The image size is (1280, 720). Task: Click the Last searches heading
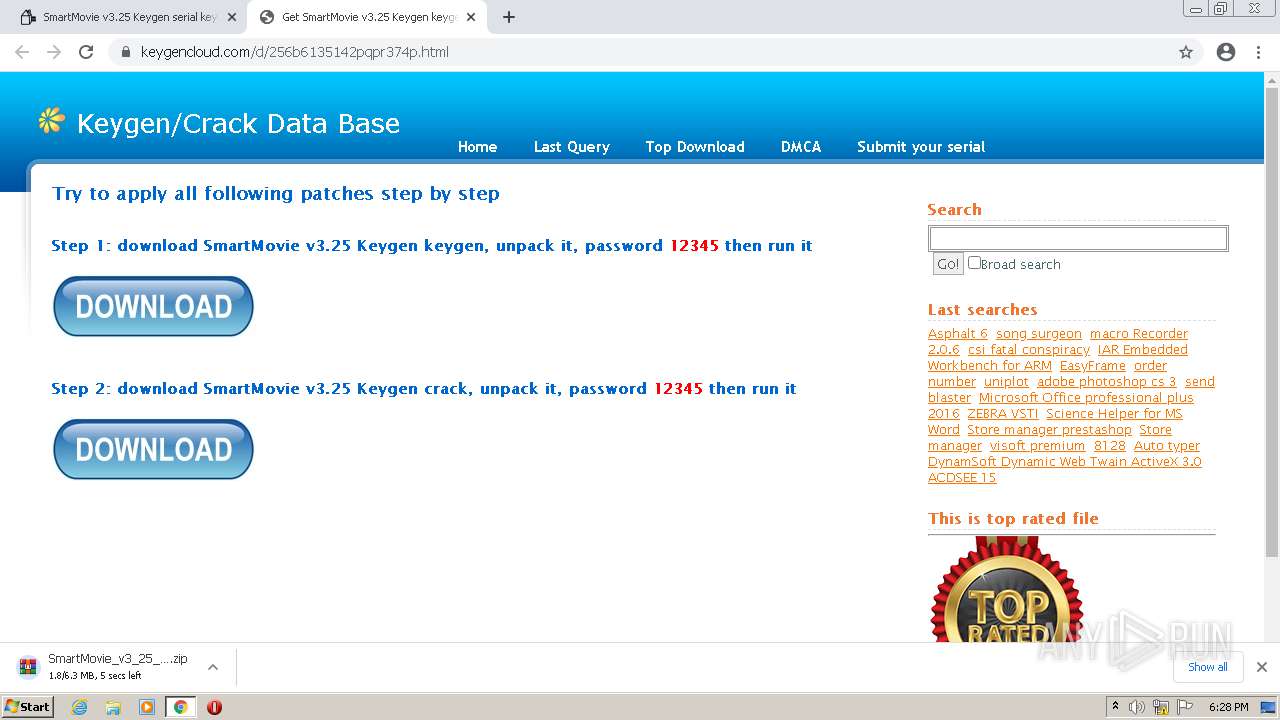982,310
